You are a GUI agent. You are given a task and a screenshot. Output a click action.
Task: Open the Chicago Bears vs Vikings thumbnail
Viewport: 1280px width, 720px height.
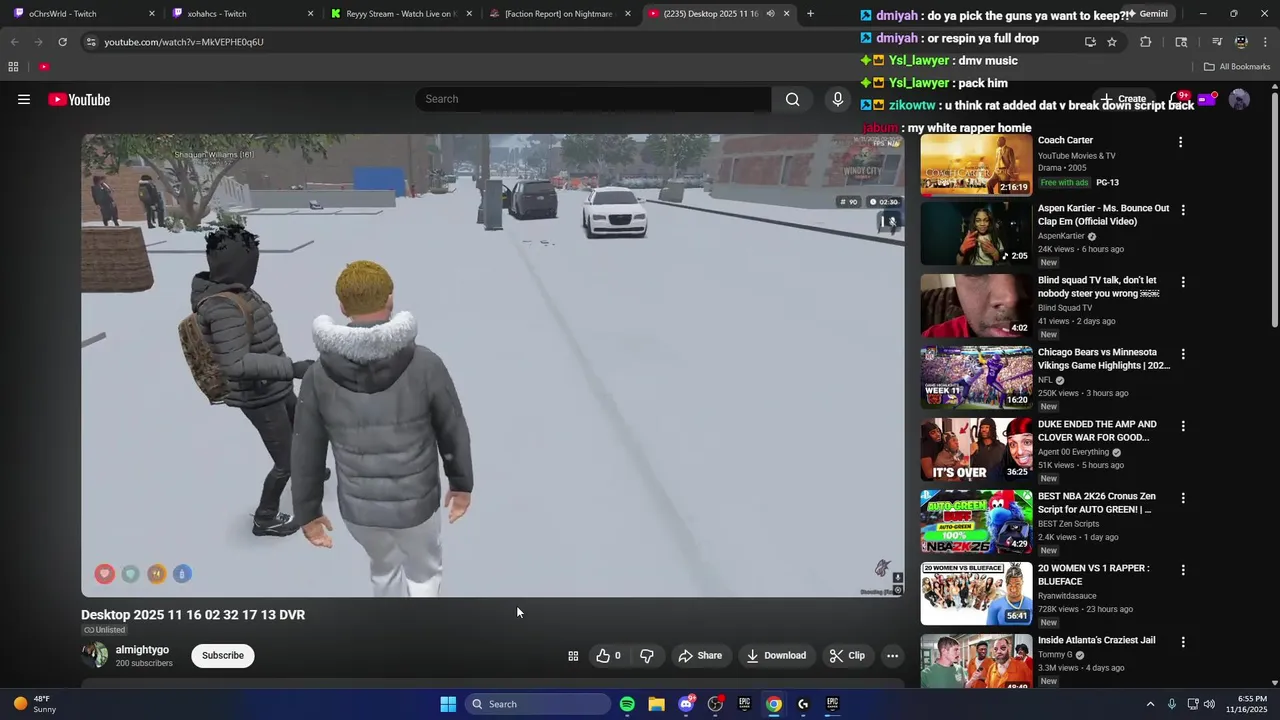point(976,378)
